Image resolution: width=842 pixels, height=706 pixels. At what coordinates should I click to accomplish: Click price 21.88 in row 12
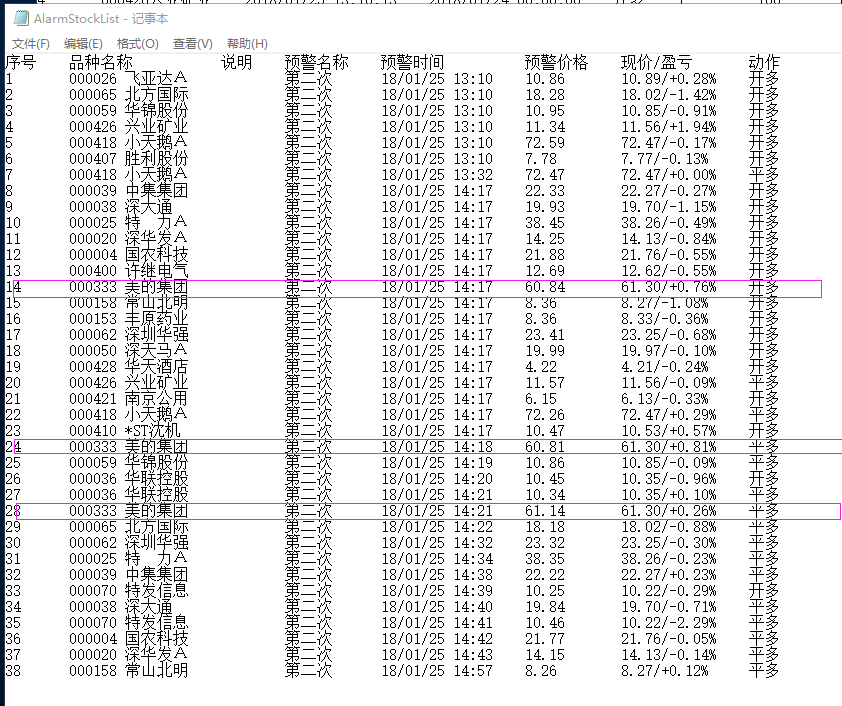(x=545, y=254)
